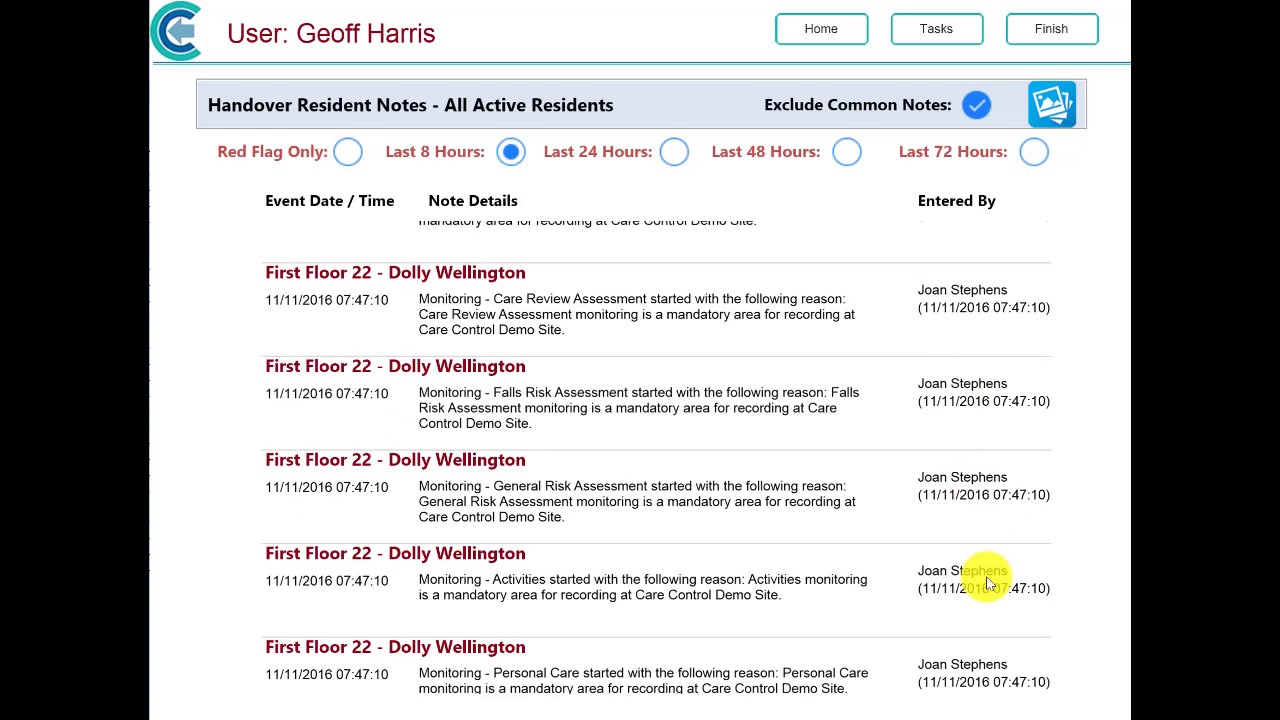This screenshot has height=720, width=1280.
Task: Click the resident heading above Care Review note
Action: pos(395,273)
